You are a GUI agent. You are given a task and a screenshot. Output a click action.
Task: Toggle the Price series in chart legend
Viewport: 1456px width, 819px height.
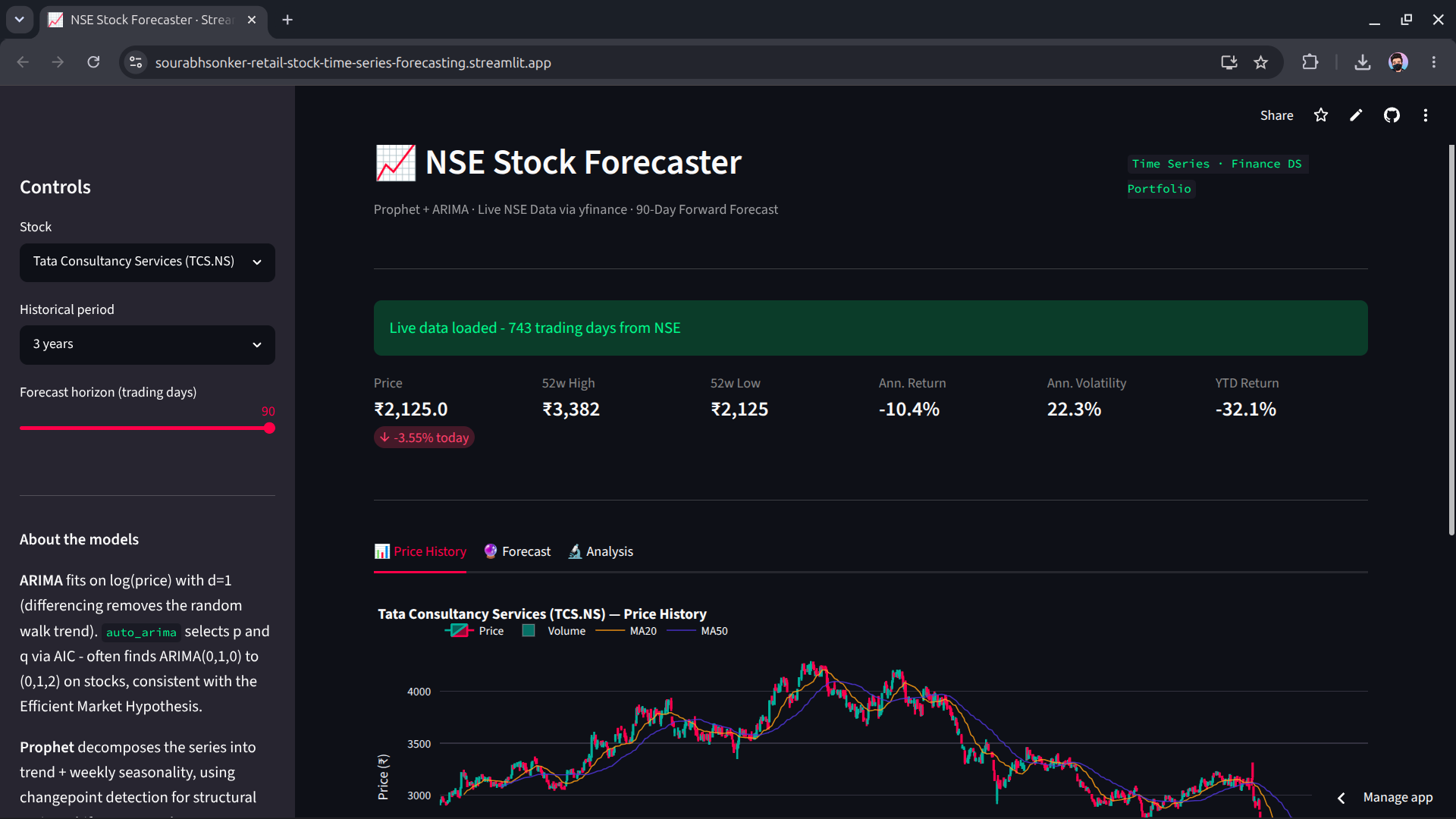coord(475,631)
